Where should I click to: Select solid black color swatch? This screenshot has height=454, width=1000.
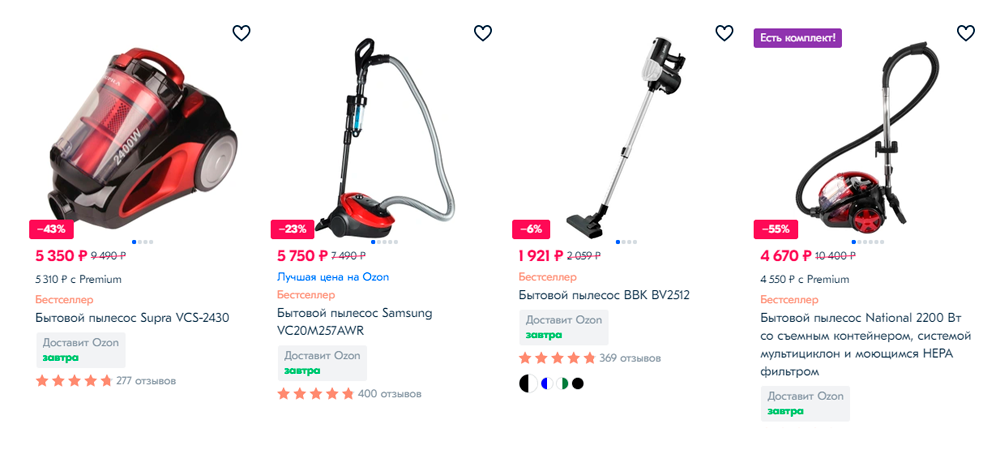(x=578, y=383)
